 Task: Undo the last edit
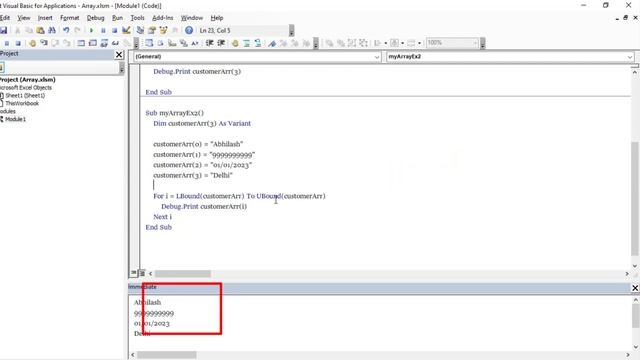pyautogui.click(x=66, y=31)
